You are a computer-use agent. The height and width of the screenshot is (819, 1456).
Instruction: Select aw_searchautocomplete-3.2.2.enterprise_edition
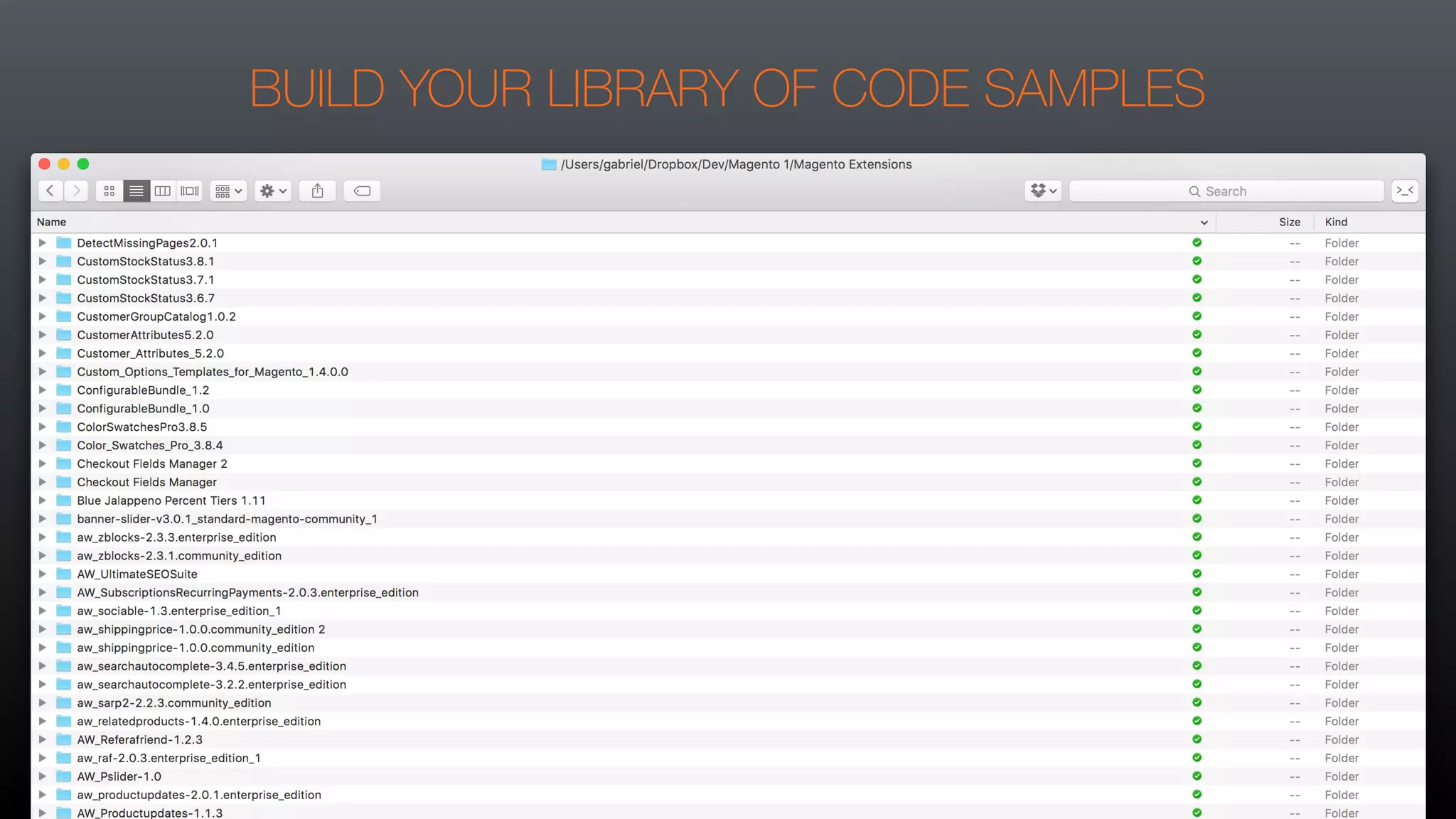pyautogui.click(x=212, y=685)
